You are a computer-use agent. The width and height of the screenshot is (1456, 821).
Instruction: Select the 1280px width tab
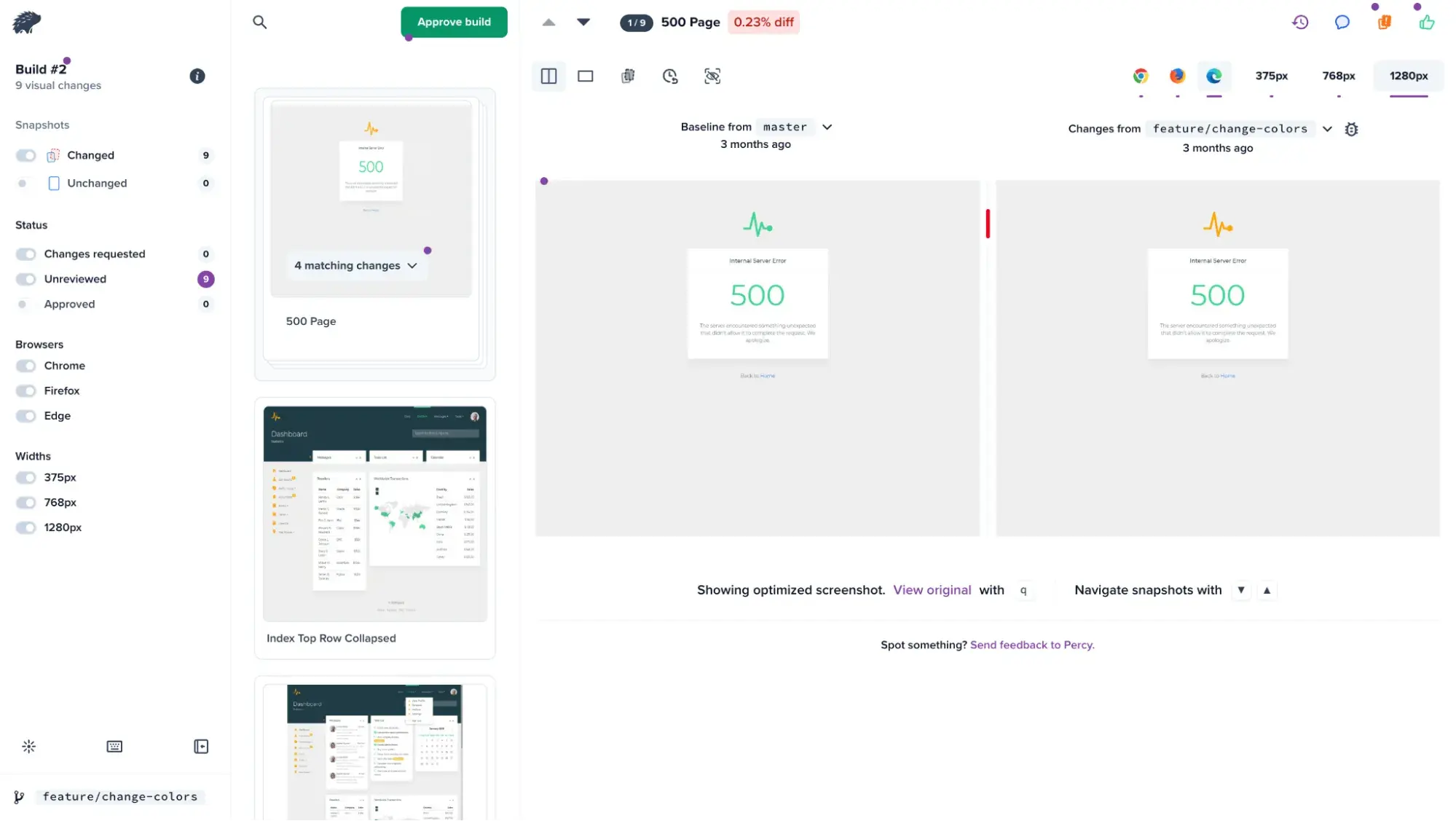1408,76
